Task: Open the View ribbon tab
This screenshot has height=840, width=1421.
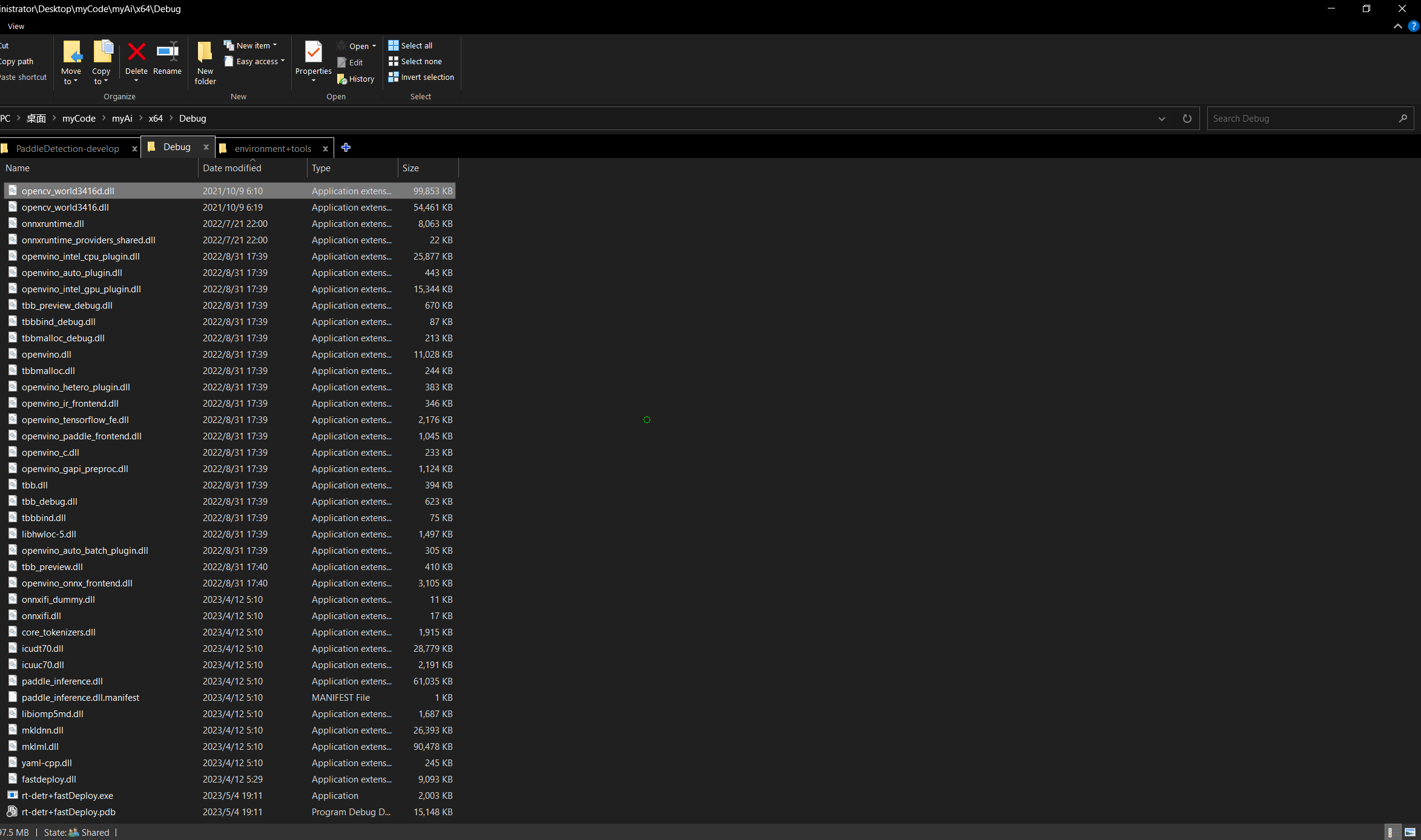Action: coord(16,26)
